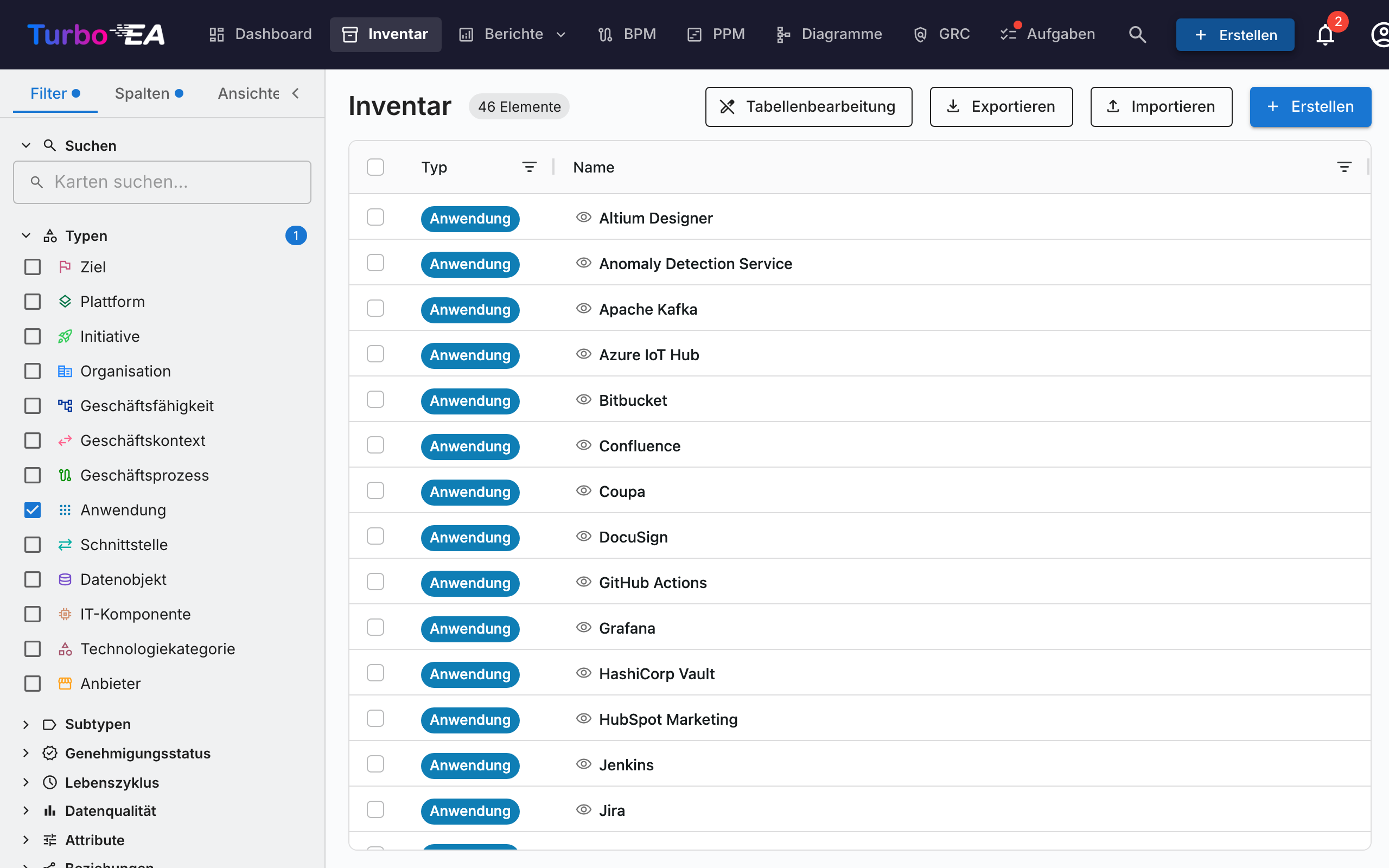This screenshot has height=868, width=1389.
Task: Click the Plattform layers icon
Action: click(x=65, y=302)
